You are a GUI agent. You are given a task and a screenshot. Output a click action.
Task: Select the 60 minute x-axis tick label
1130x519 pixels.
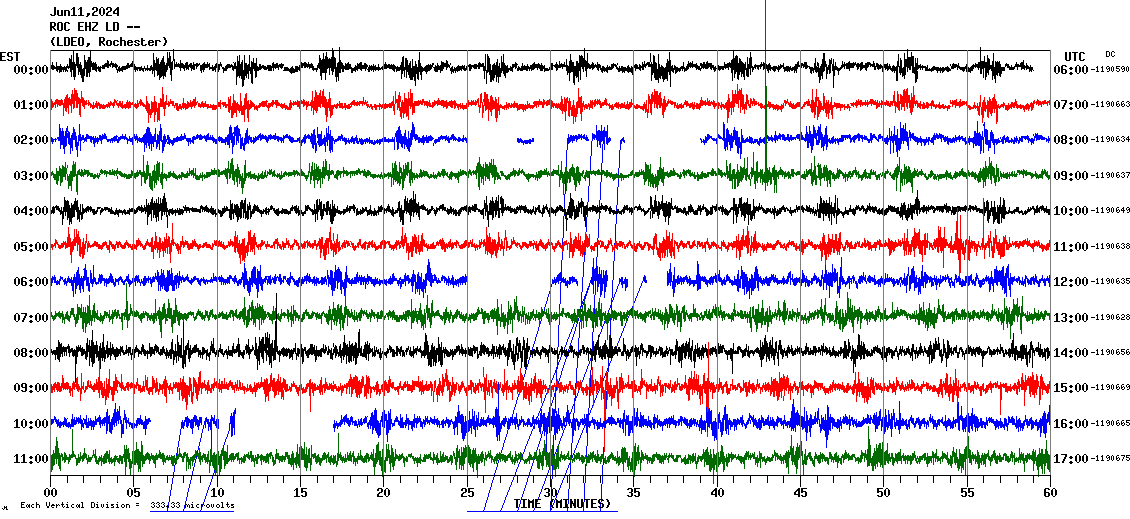point(1049,492)
